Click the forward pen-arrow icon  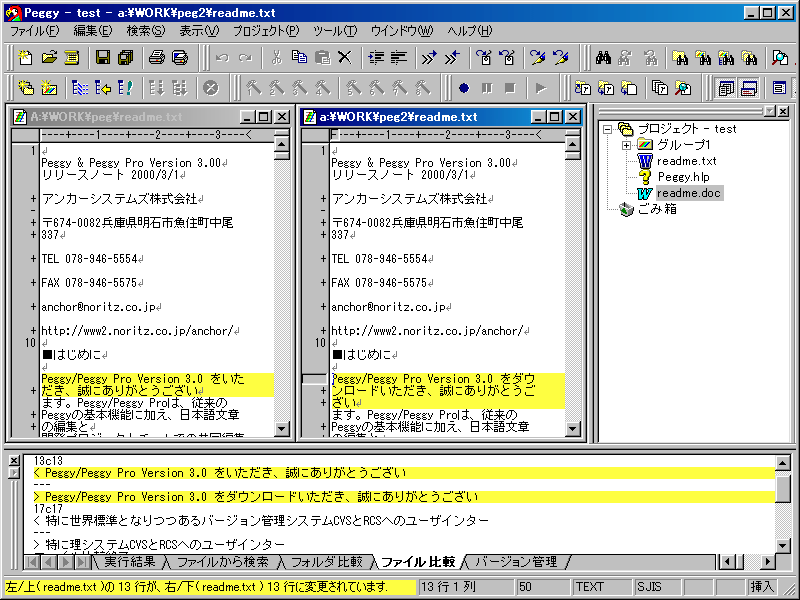[x=538, y=58]
